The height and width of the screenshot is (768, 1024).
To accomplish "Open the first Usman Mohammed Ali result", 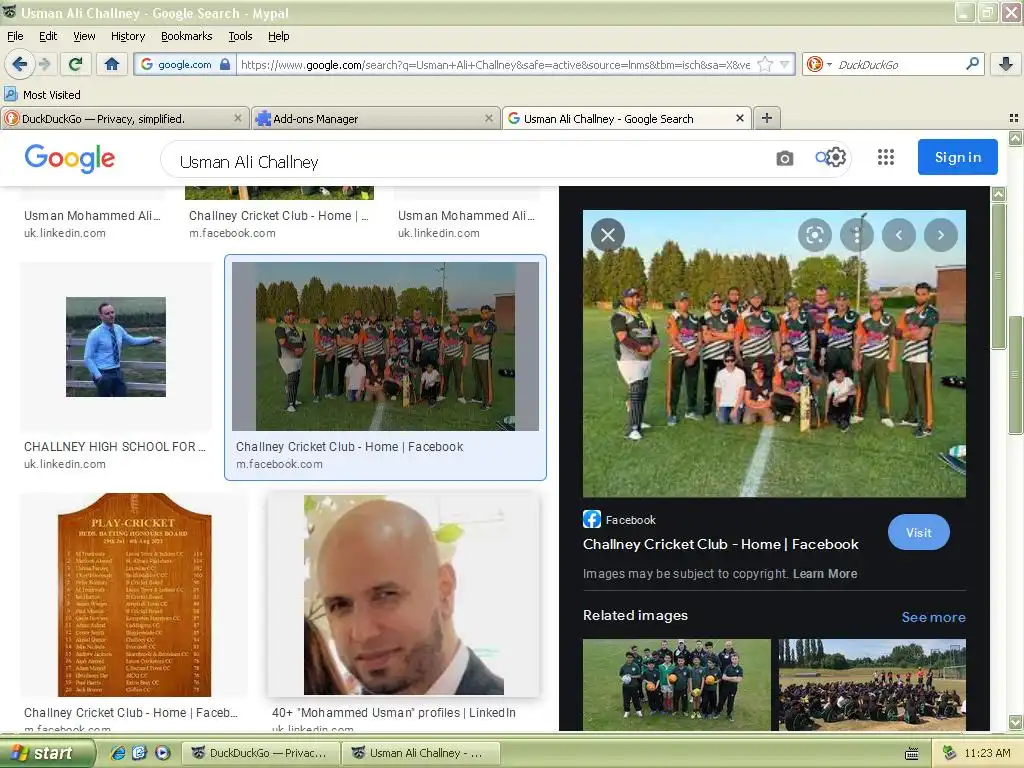I will tap(92, 216).
